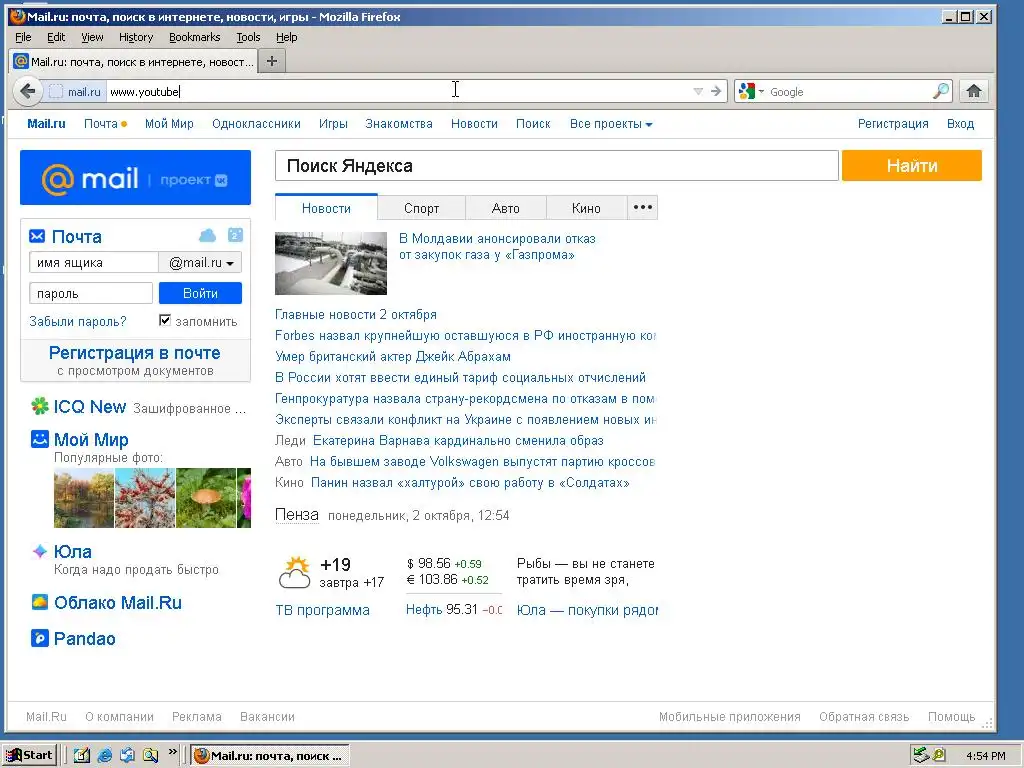Open the Bookmarks menu

(x=195, y=37)
